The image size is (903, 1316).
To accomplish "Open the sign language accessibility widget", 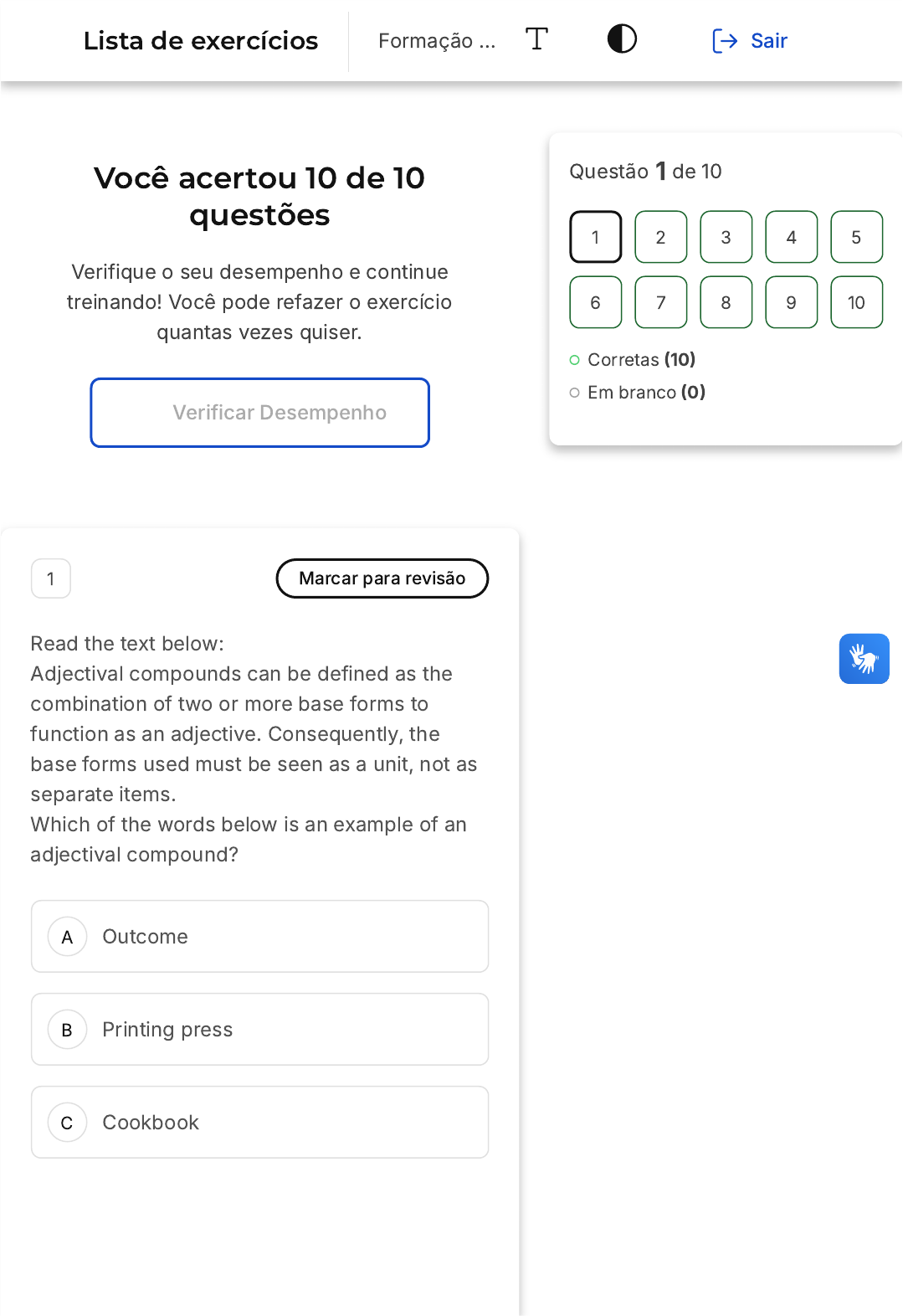I will 864,659.
